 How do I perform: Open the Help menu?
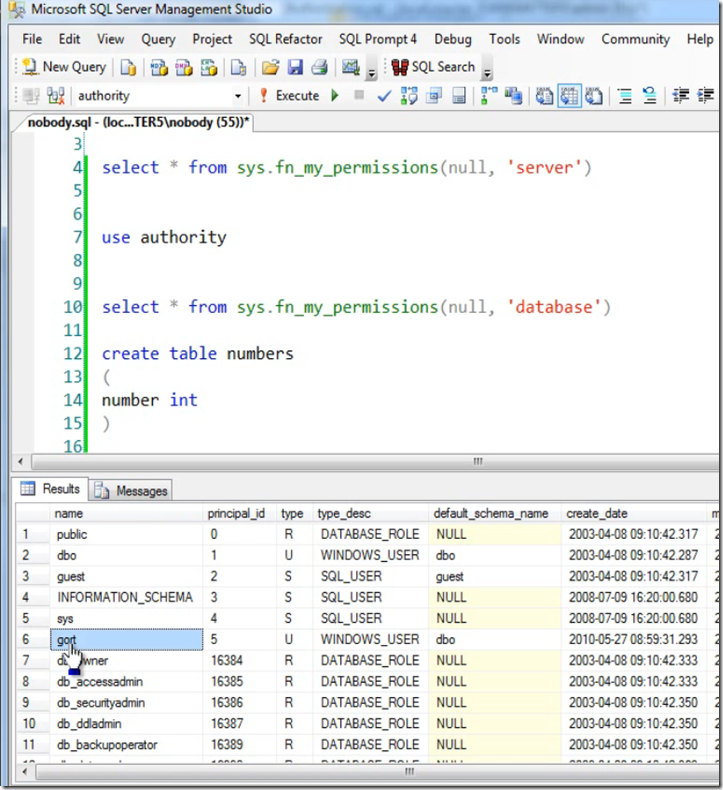click(700, 39)
